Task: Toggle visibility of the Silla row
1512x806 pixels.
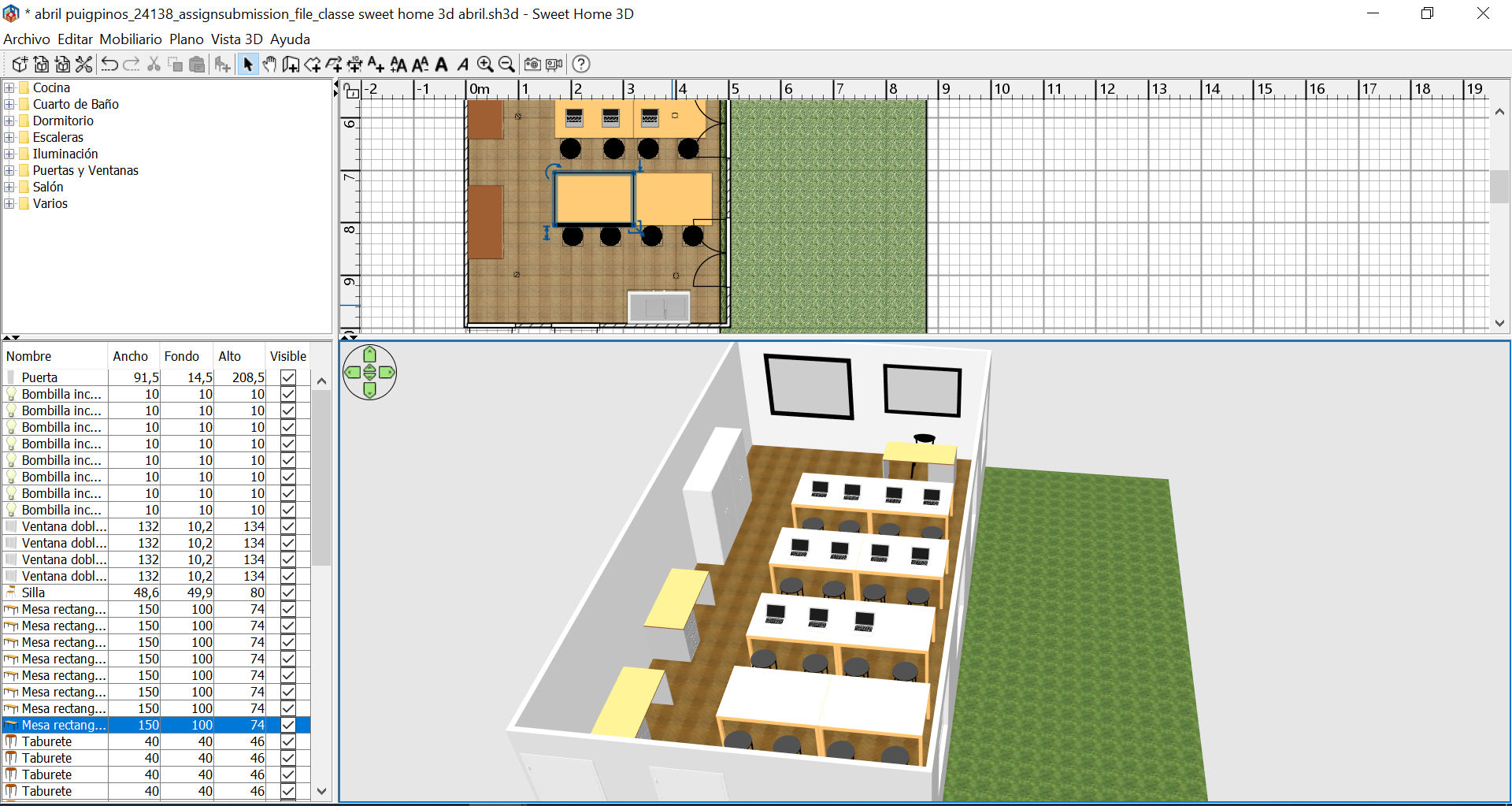Action: [x=288, y=592]
